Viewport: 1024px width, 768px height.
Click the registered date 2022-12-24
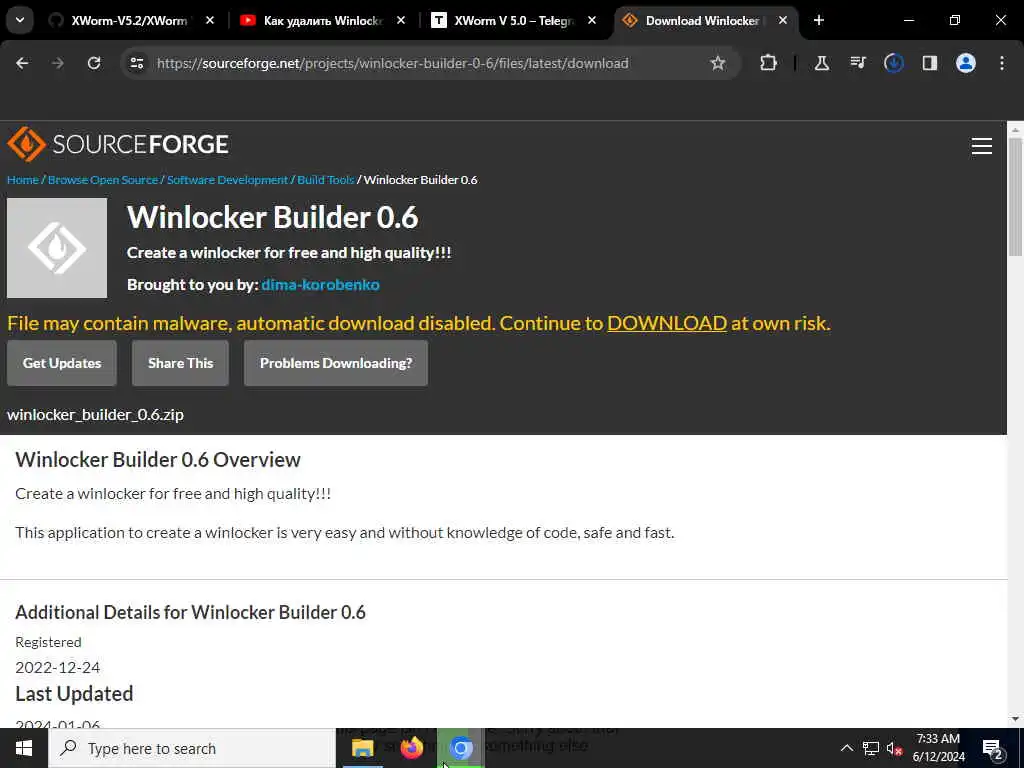tap(57, 667)
